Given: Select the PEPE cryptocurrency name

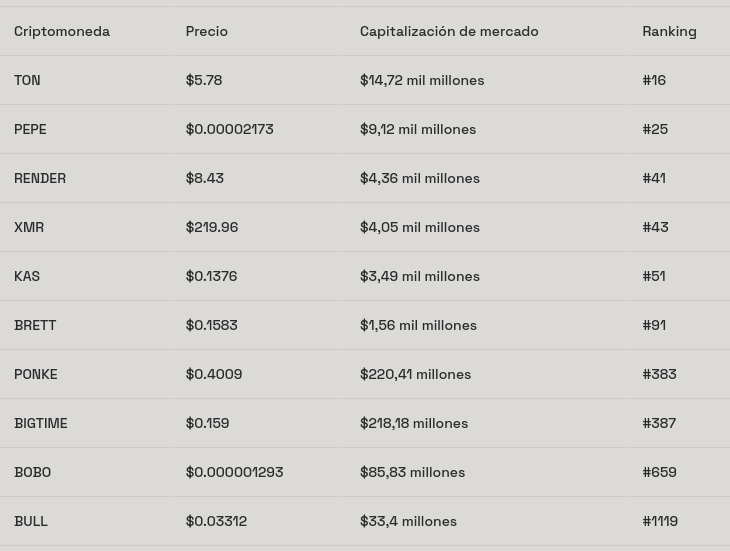Looking at the screenshot, I should (x=30, y=129).
